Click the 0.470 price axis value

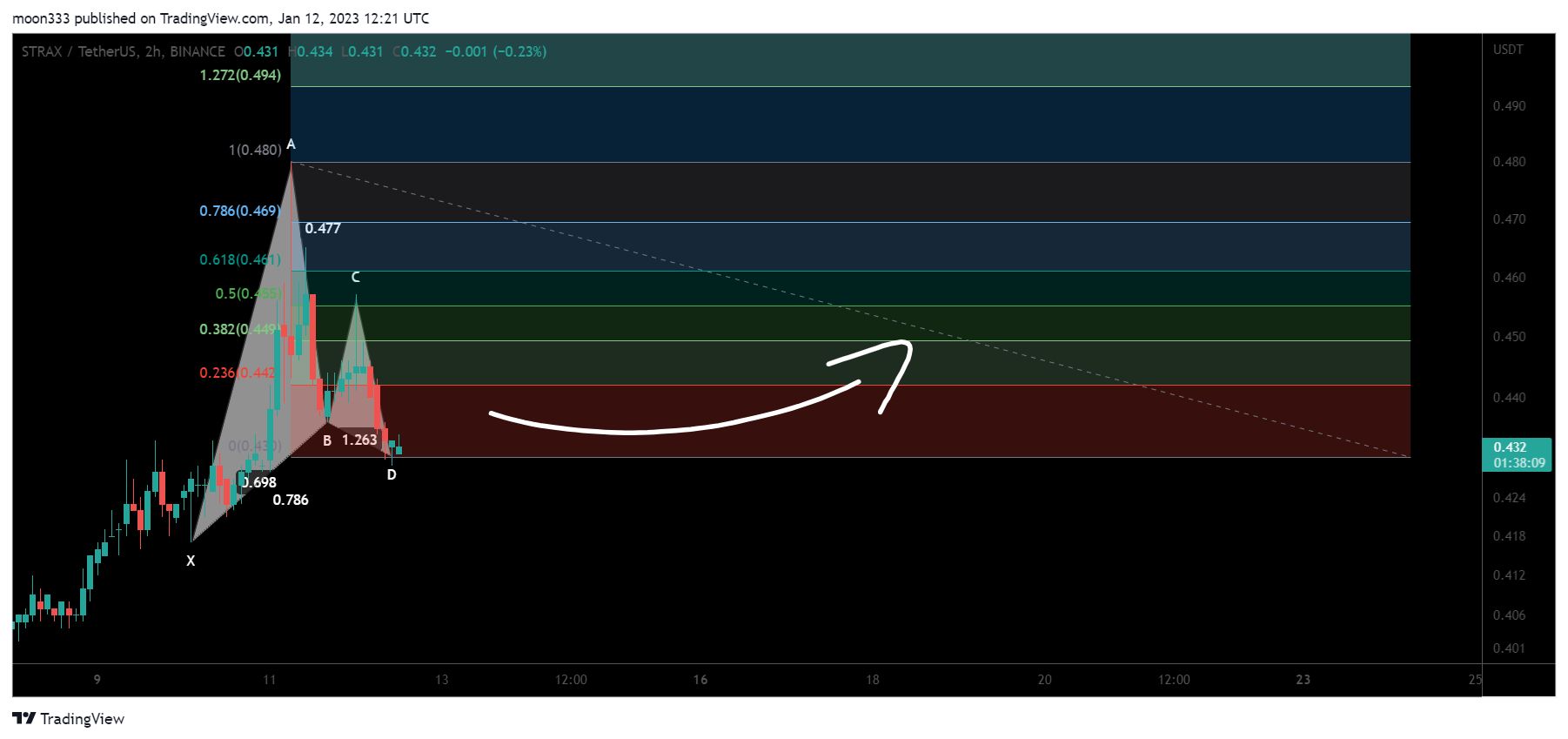coord(1509,219)
